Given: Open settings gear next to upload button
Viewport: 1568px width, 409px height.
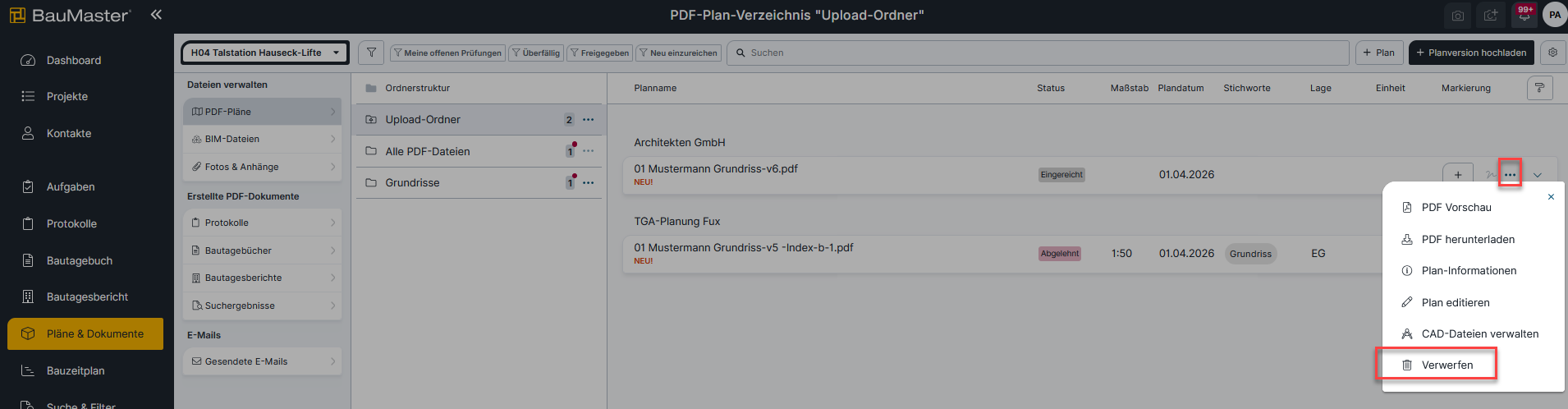Looking at the screenshot, I should pos(1552,53).
